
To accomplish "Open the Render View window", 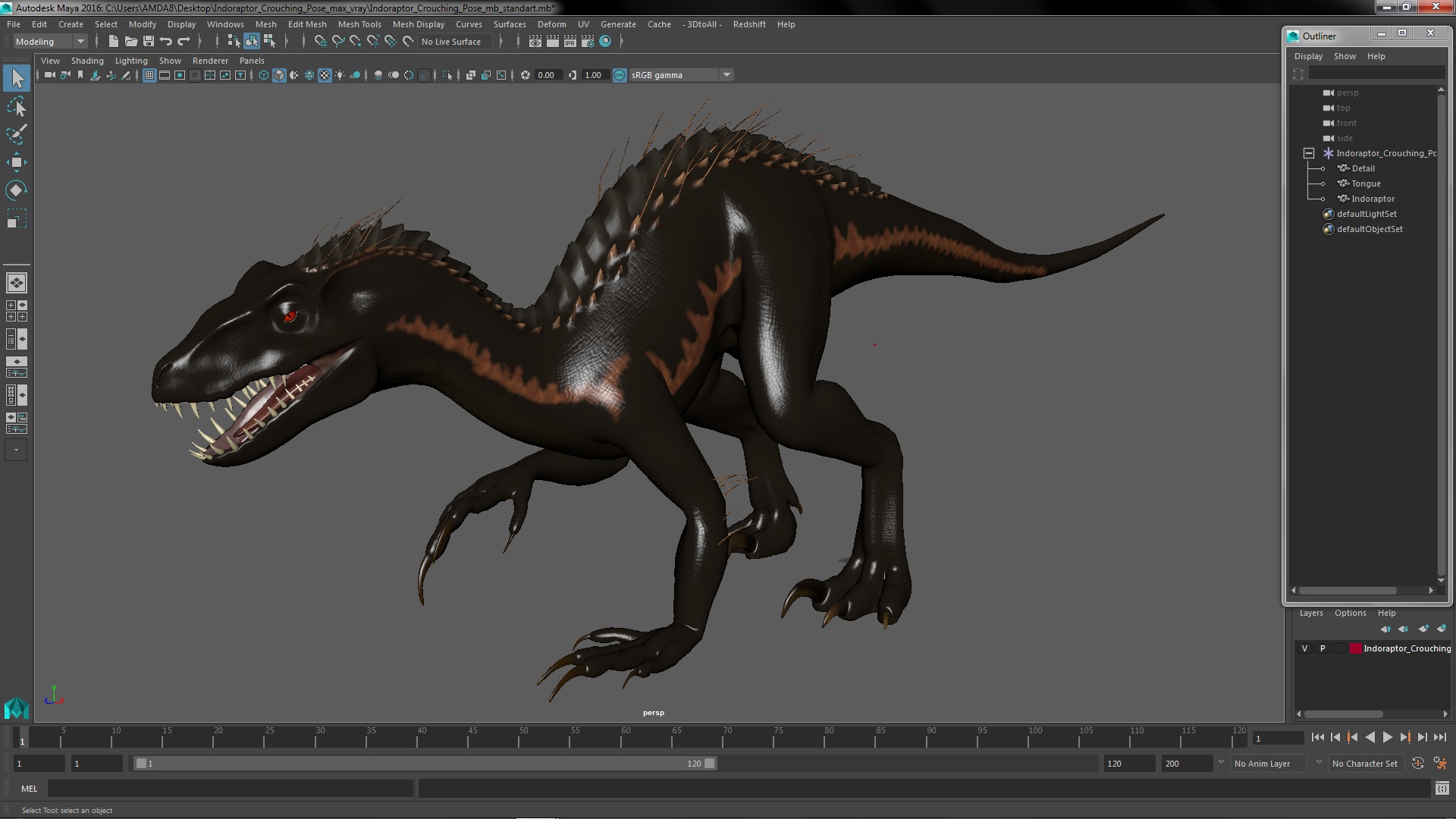I will tap(535, 42).
